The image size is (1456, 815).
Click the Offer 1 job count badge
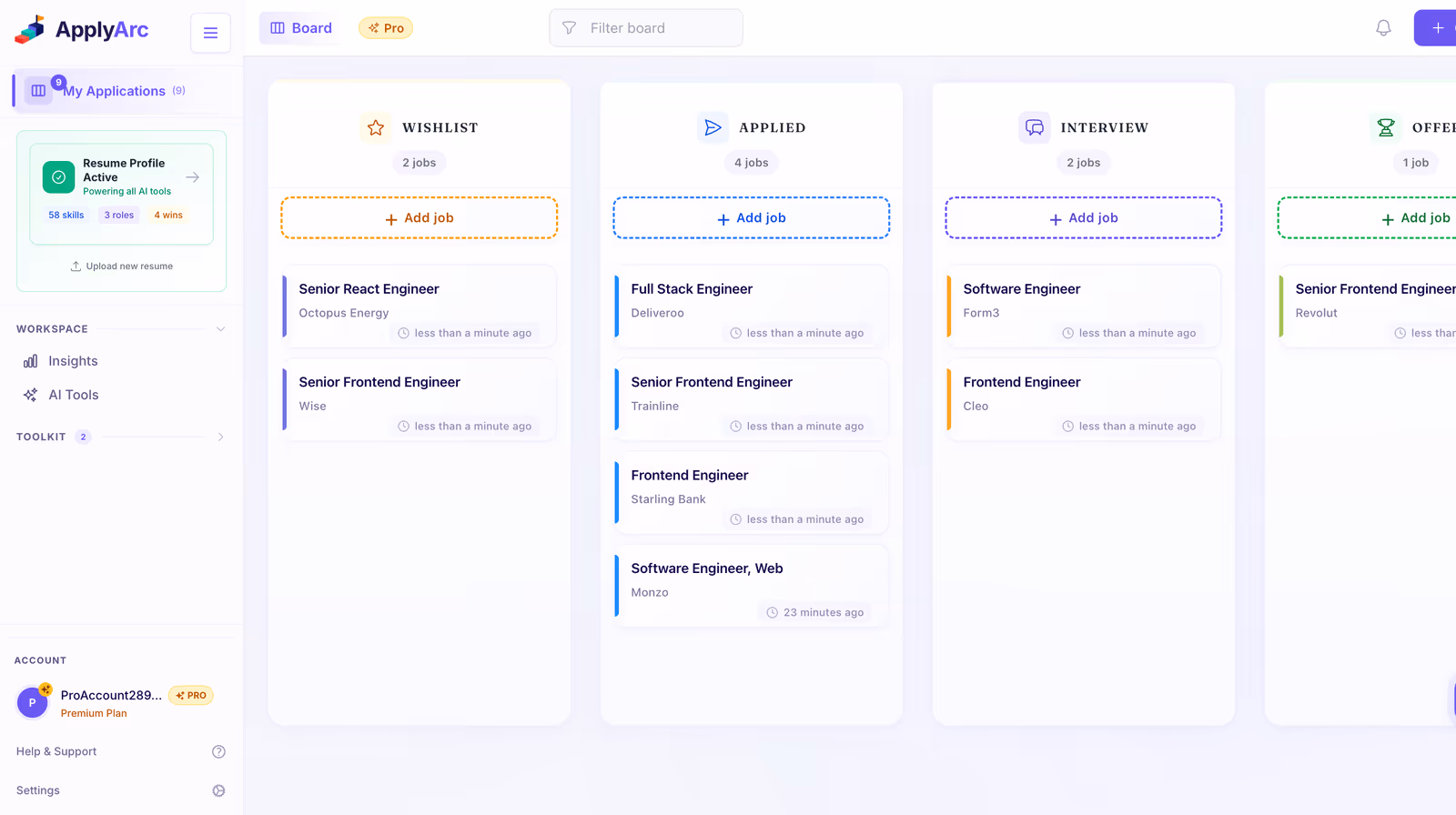click(1416, 163)
